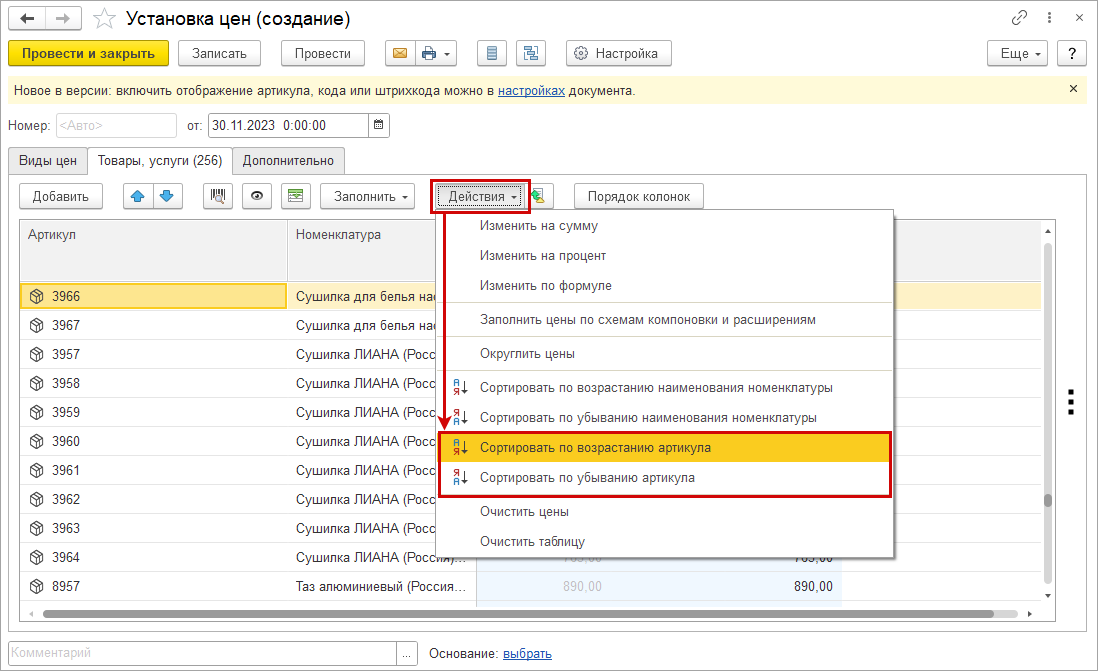
Task: Click the barcode scan icon
Action: click(218, 196)
